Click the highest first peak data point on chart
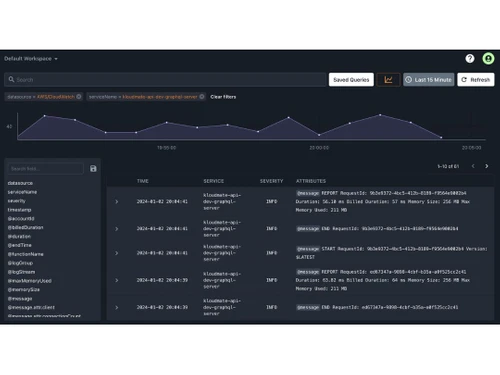 click(45, 116)
